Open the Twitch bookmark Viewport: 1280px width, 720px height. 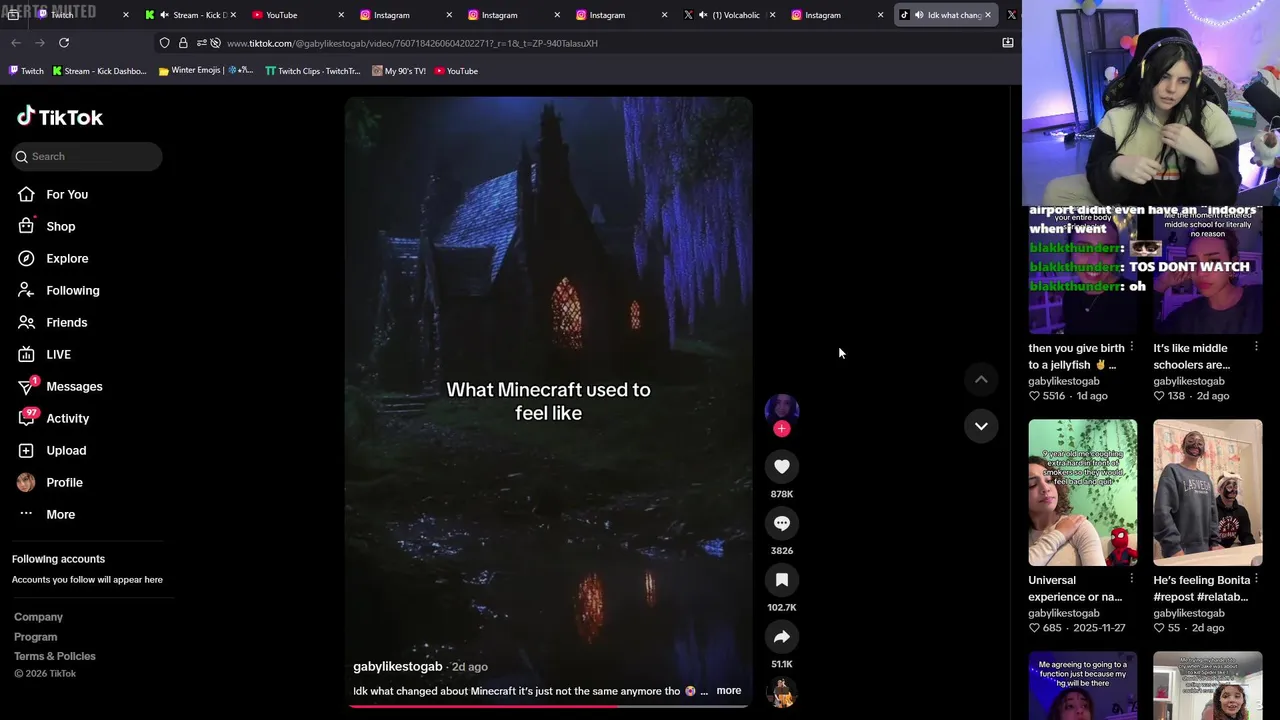point(26,71)
